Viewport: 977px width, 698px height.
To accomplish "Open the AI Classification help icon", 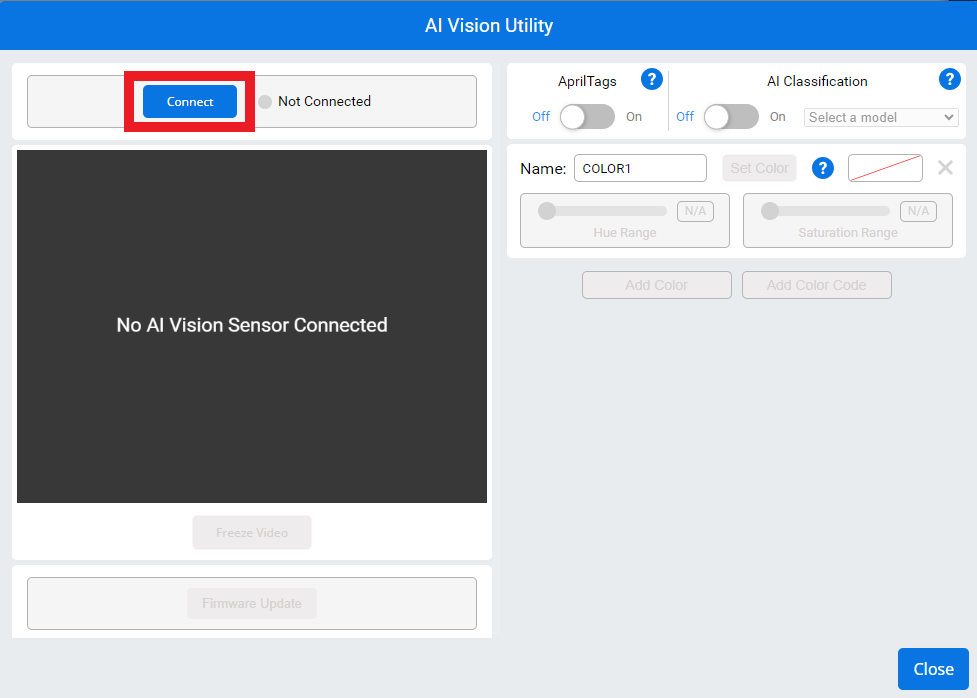I will point(949,79).
